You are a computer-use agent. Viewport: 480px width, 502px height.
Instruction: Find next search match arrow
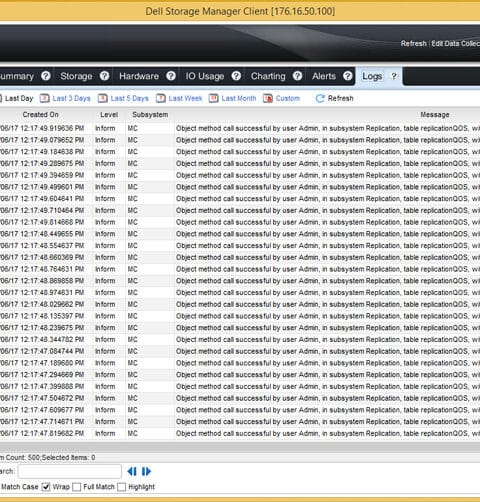tap(146, 471)
